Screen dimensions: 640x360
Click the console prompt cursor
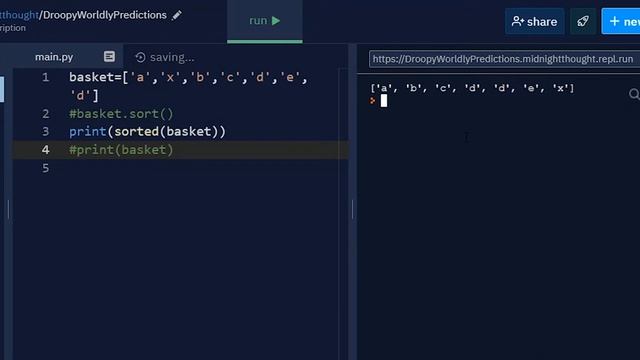point(384,100)
